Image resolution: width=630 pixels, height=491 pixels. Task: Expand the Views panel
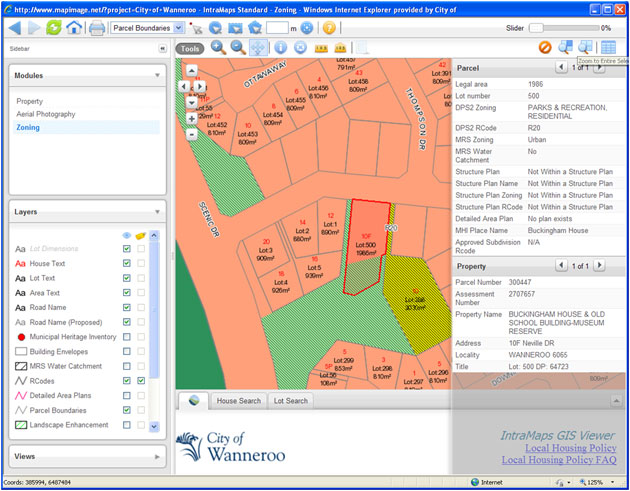157,456
